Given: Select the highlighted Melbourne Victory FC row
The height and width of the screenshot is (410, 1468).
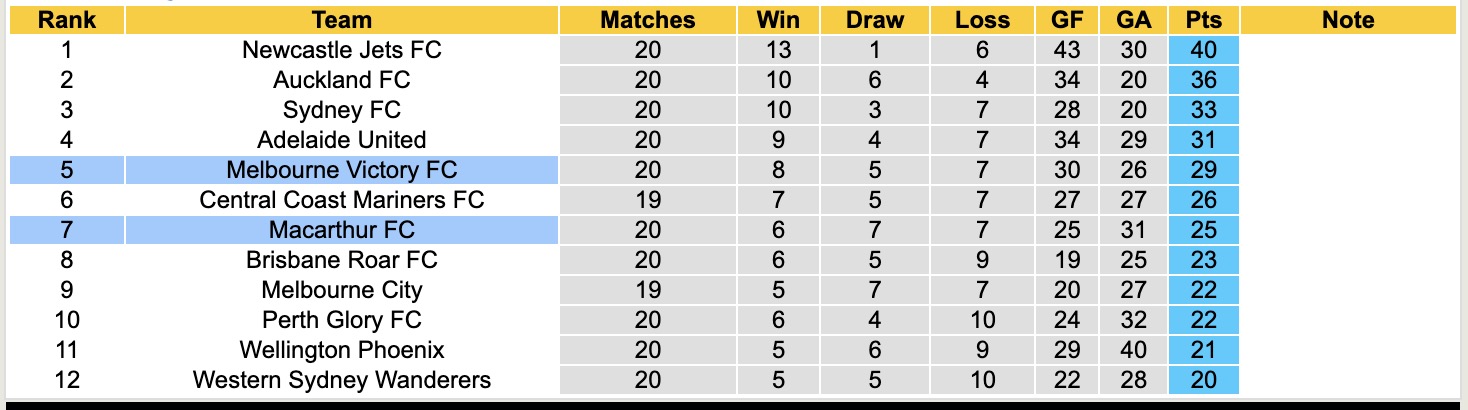Looking at the screenshot, I should tap(342, 170).
